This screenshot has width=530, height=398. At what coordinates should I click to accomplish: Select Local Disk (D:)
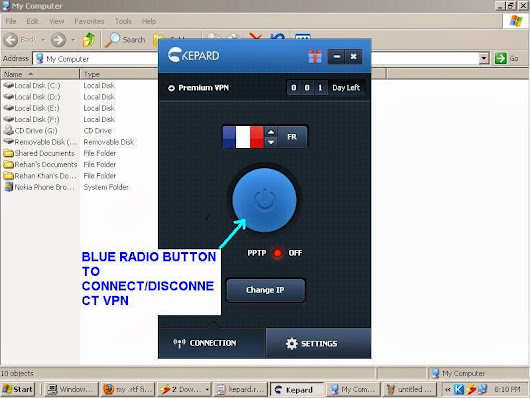[x=32, y=97]
